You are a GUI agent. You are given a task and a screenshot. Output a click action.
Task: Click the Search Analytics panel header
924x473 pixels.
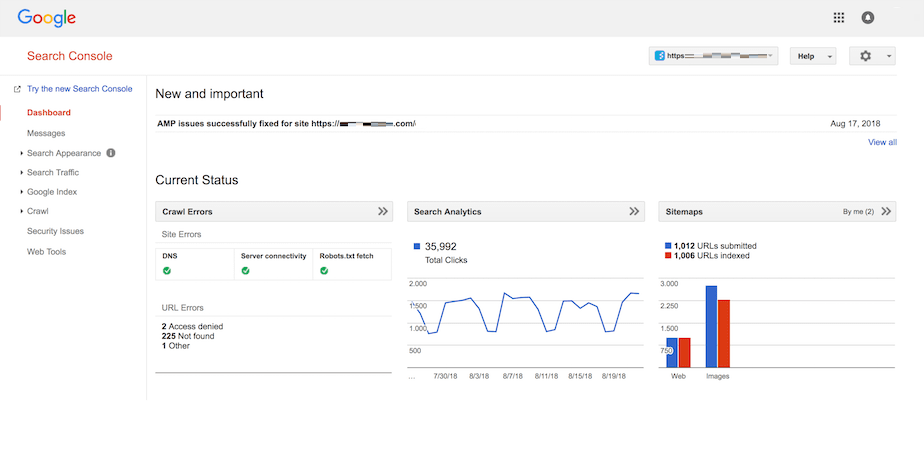point(526,211)
